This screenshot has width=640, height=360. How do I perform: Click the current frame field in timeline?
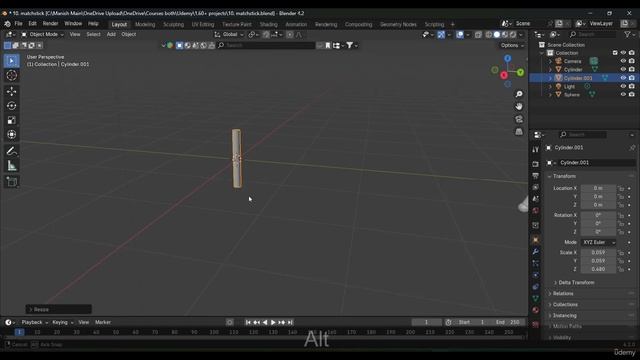coord(427,322)
